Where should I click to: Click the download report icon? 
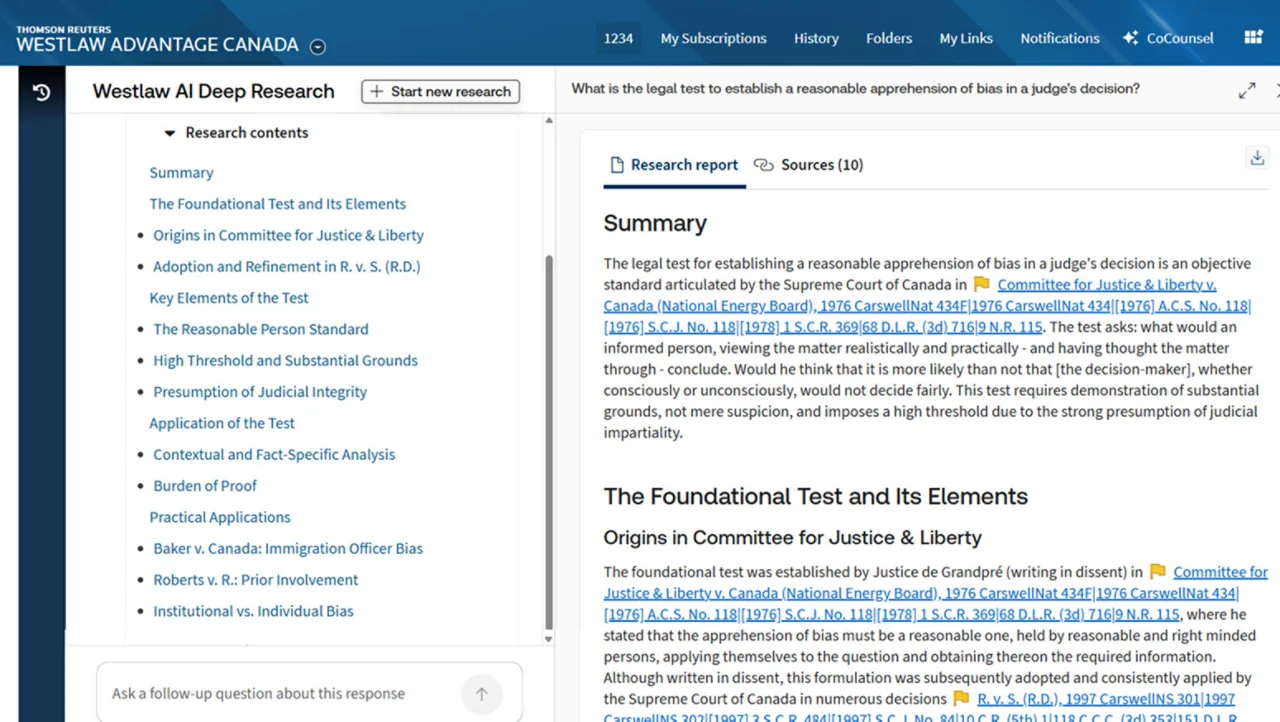click(x=1257, y=158)
